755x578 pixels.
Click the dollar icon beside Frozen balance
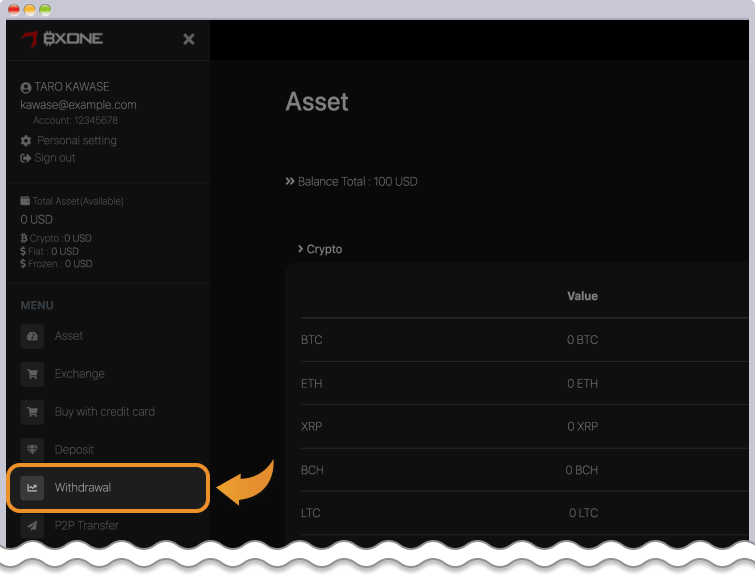pyautogui.click(x=23, y=263)
